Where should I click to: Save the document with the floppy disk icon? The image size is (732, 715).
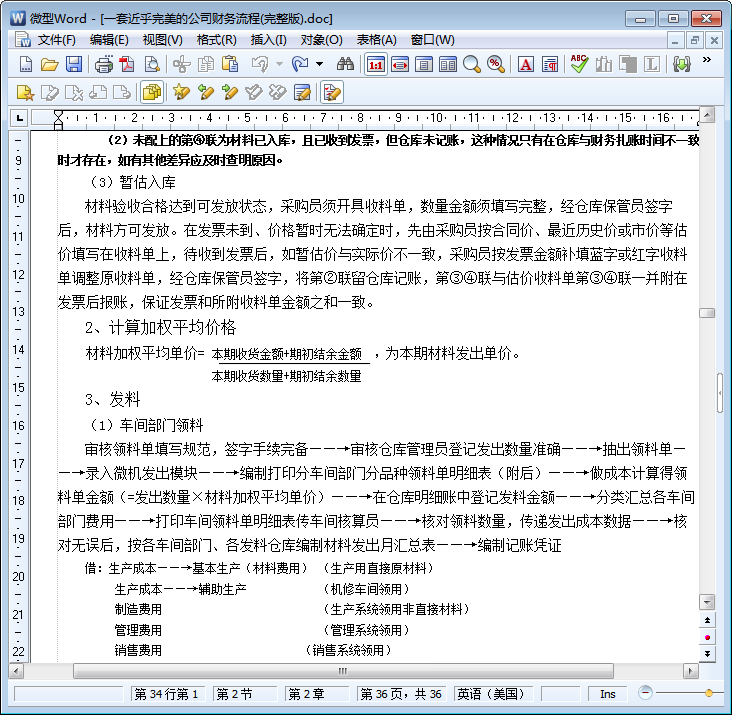tap(74, 64)
